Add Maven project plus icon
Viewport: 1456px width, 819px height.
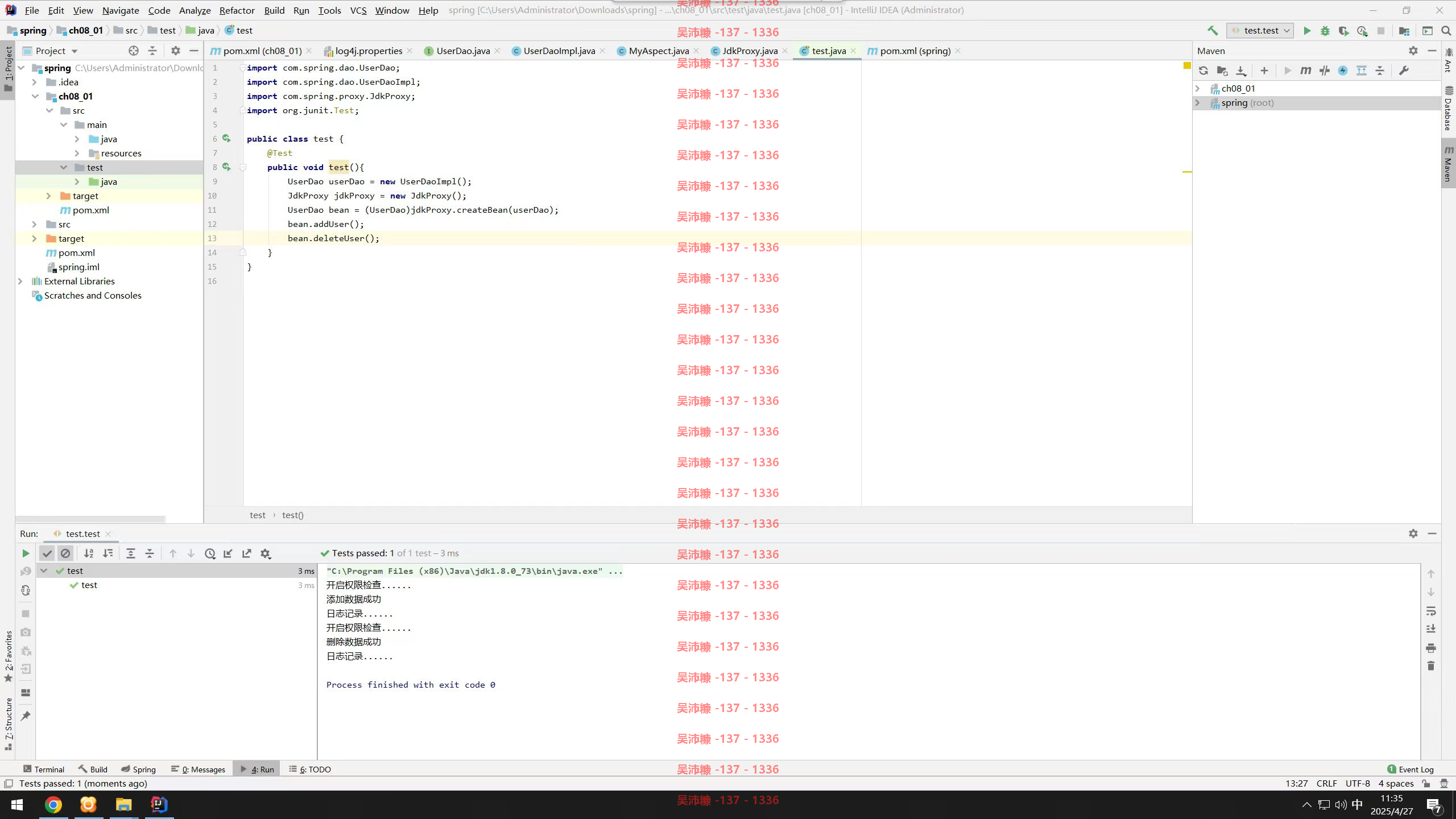(1264, 71)
